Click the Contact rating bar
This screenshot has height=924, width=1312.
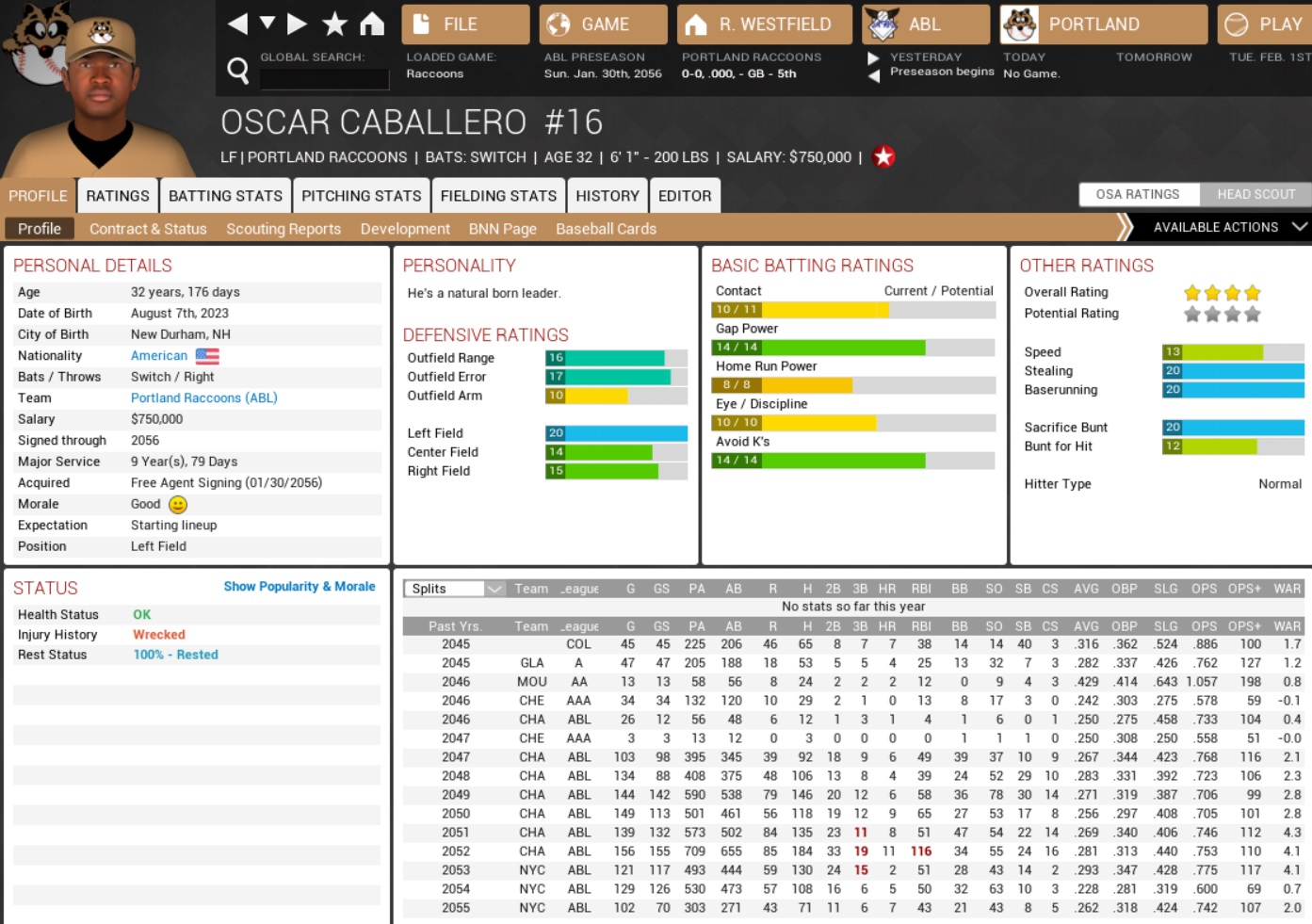852,310
